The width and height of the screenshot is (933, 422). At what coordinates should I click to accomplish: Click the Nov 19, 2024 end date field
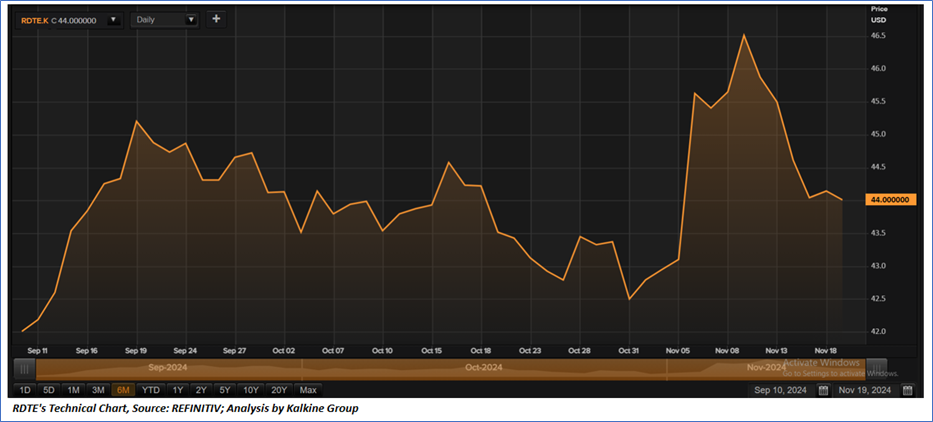click(x=865, y=390)
